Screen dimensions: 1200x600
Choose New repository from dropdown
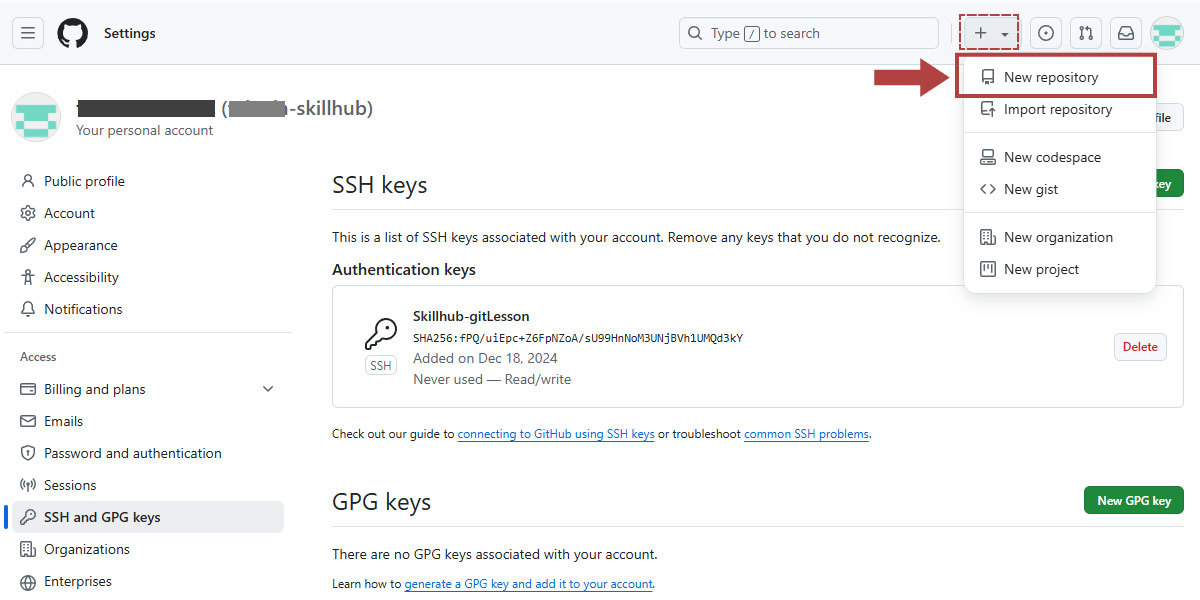coord(1056,77)
